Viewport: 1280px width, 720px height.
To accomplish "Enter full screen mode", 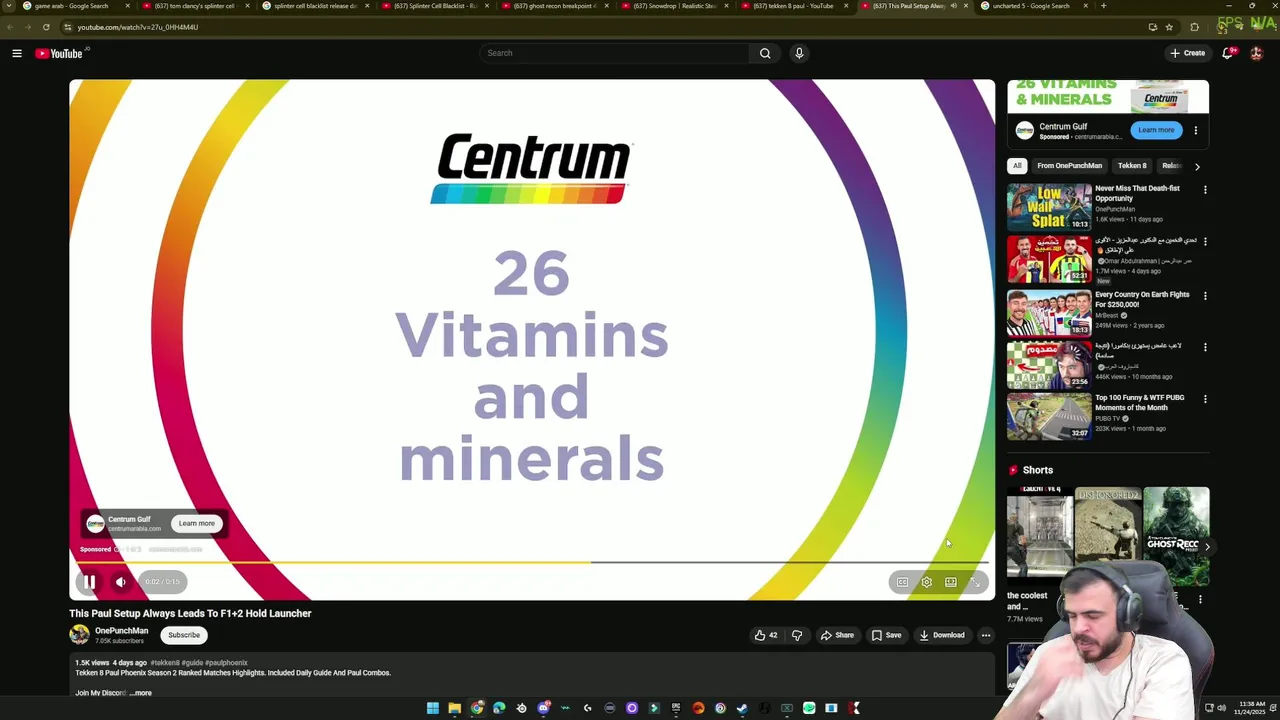I will [x=976, y=582].
